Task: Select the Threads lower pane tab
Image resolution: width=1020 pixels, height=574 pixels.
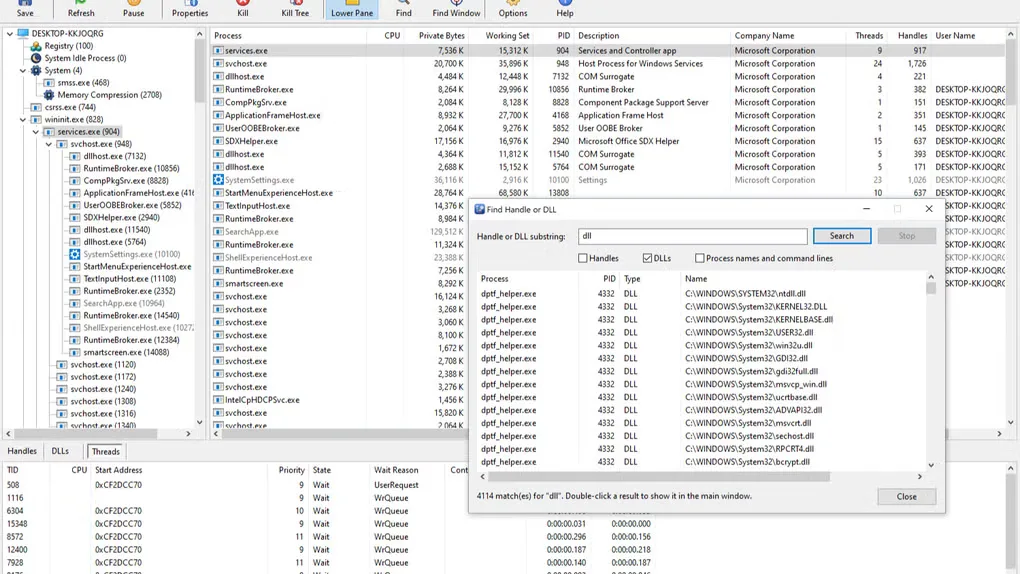Action: (105, 451)
